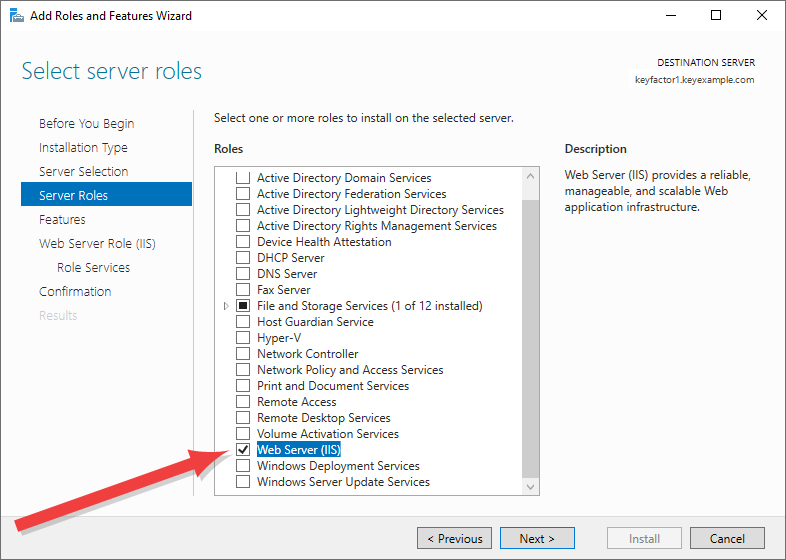
Task: Click the roles list scrollbar thumb
Action: pyautogui.click(x=530, y=339)
